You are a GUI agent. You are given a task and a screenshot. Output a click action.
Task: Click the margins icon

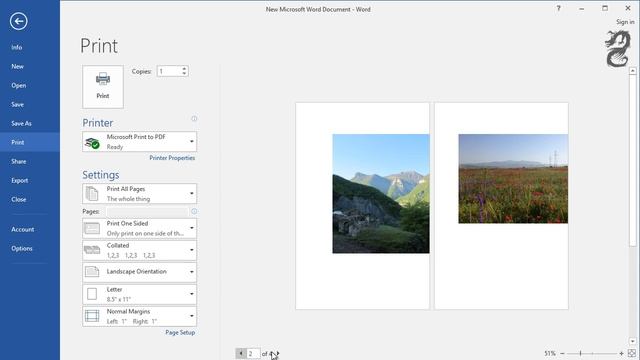point(92,316)
